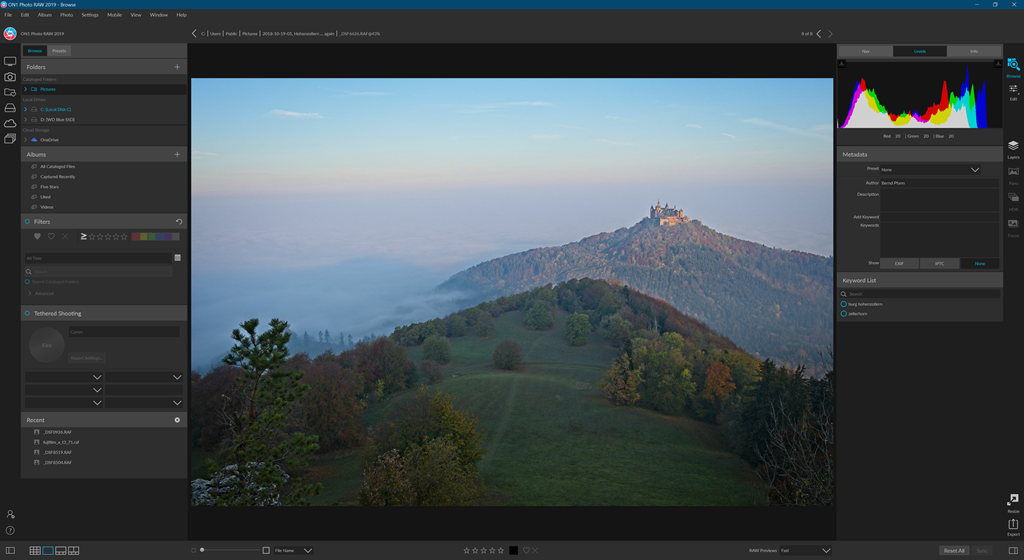Switch to the Presets tab
The image size is (1024, 560).
[59, 50]
